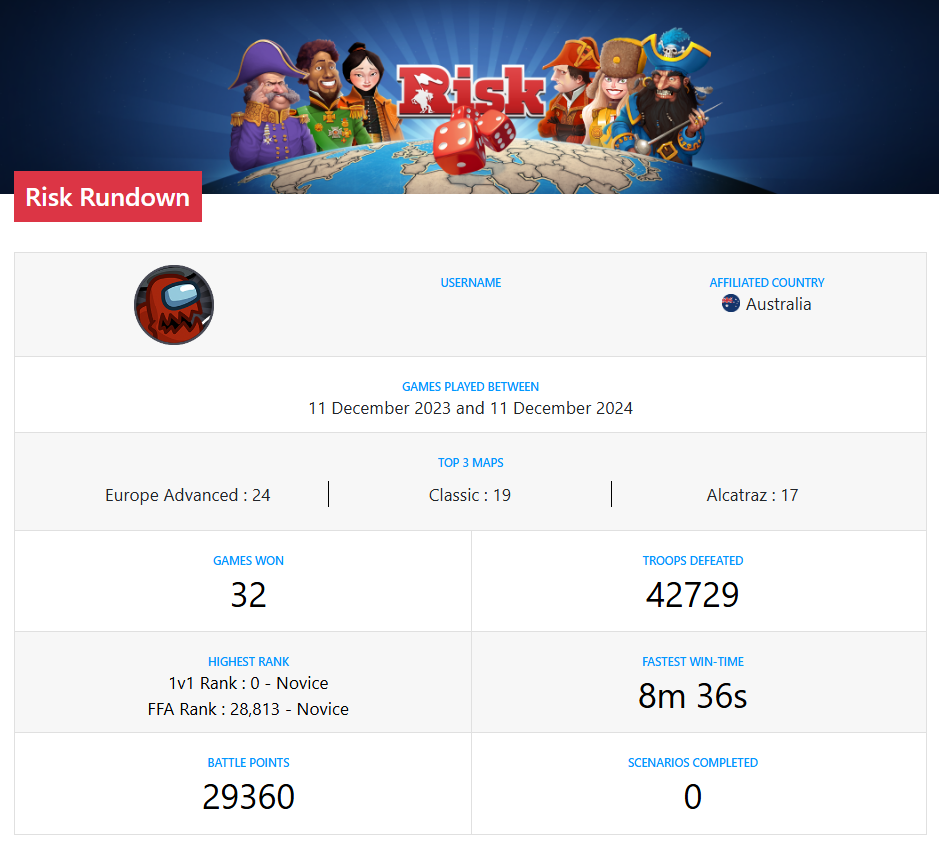
Task: Click the Games Won value 32
Action: click(x=249, y=595)
